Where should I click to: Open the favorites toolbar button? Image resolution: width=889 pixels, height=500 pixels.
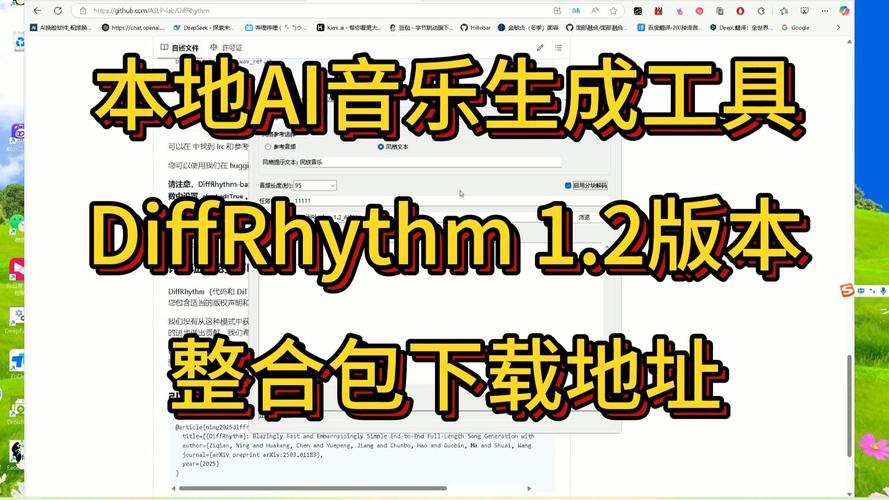tap(784, 10)
